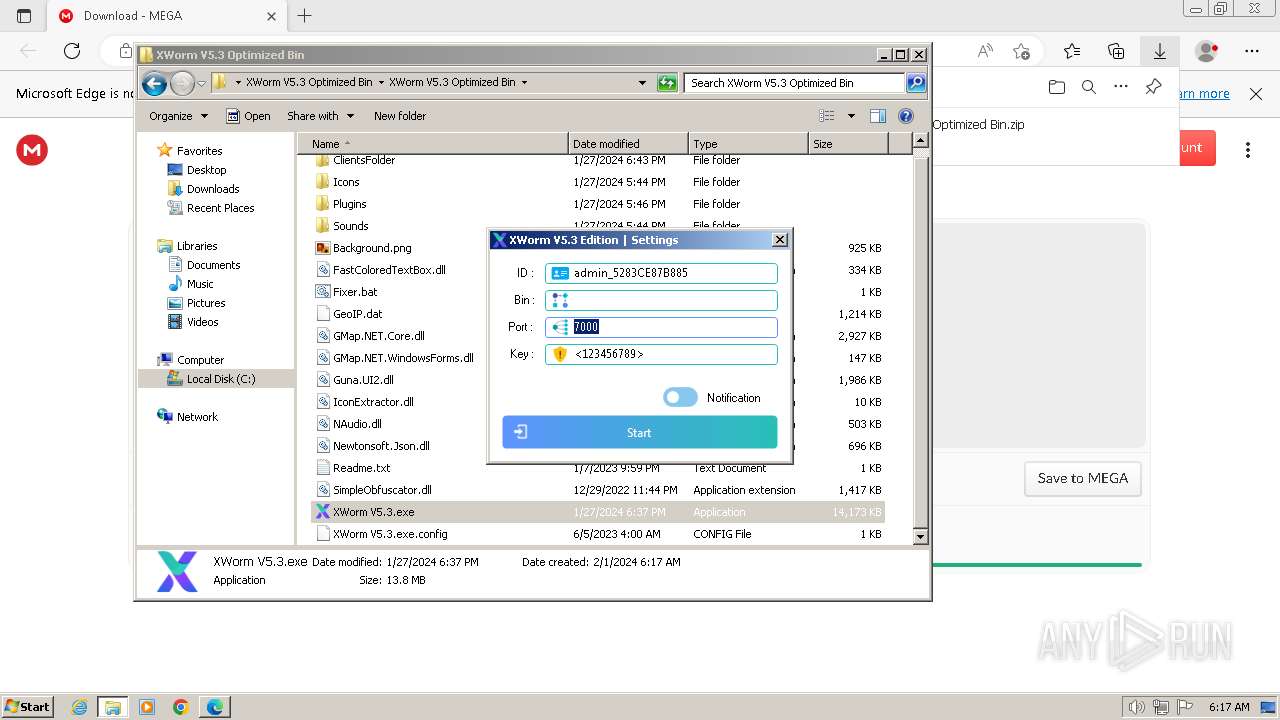Open Edge Settings and more menu
Screen dimensions: 1280x720
pos(1252,51)
